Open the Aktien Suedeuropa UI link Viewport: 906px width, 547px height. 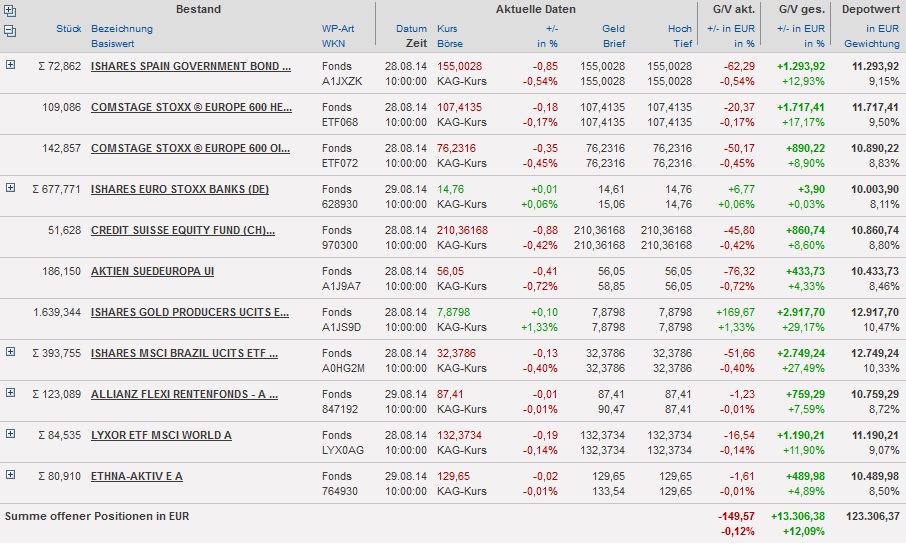click(x=152, y=271)
